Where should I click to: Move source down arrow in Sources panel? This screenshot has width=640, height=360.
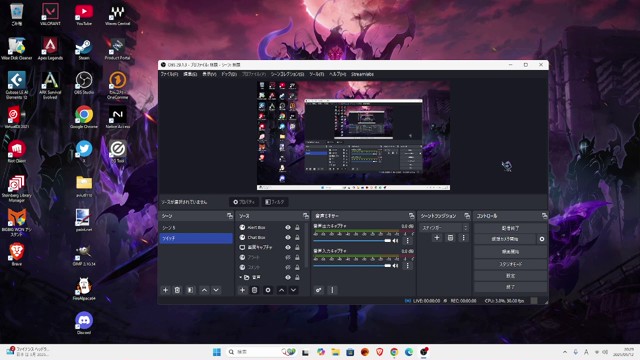coord(293,290)
